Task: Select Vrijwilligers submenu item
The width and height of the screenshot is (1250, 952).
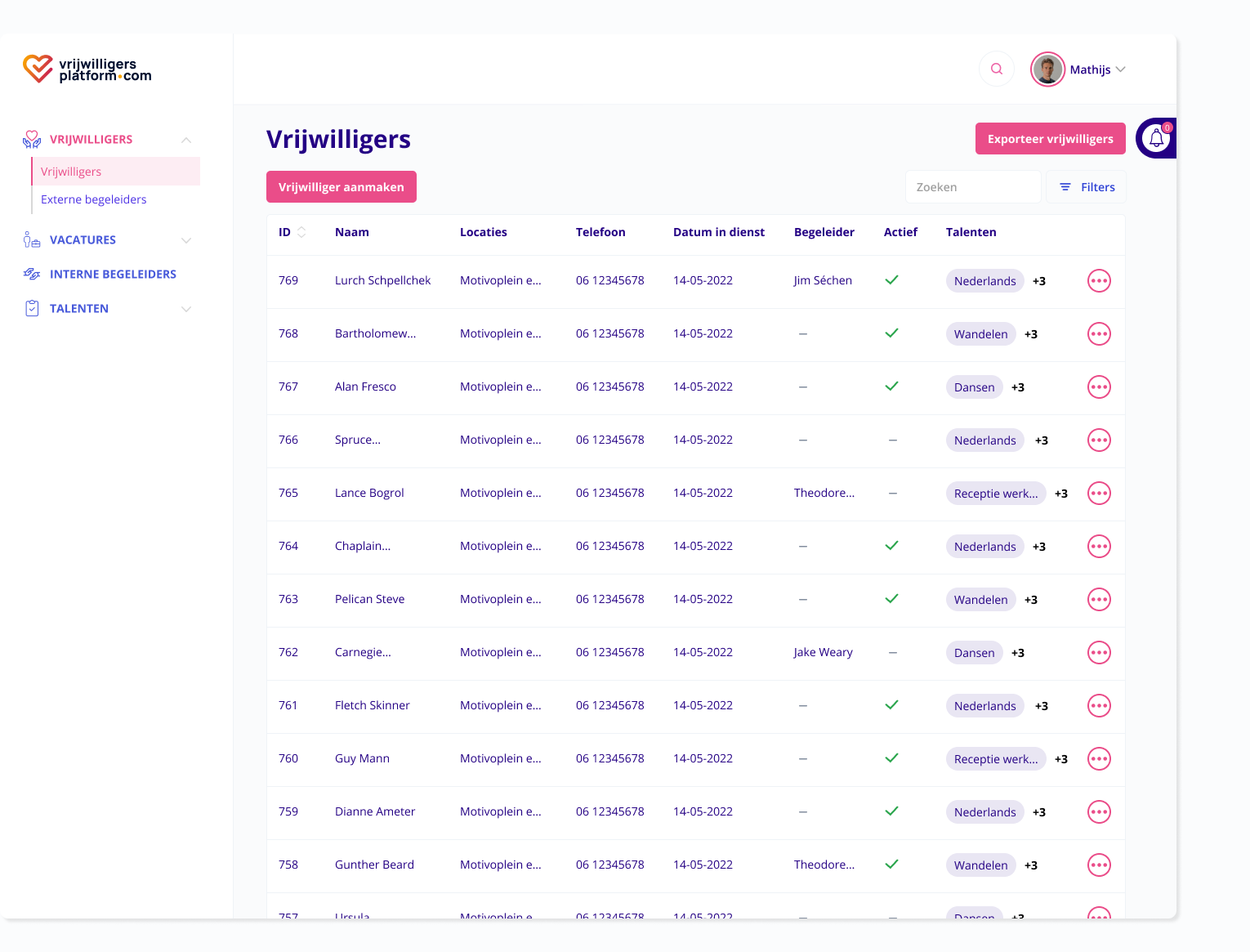Action: [x=71, y=172]
